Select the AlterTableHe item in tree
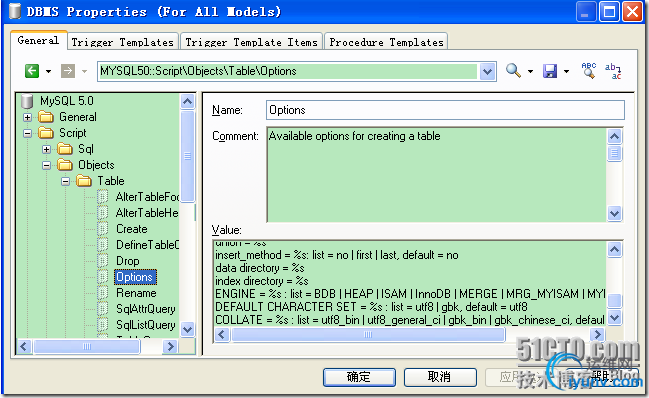Screen dimensions: 649x398 coord(147,213)
